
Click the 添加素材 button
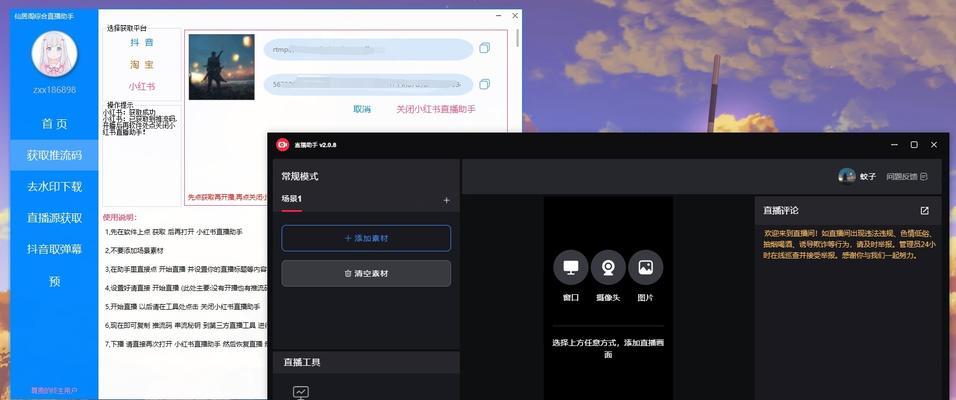tap(366, 238)
